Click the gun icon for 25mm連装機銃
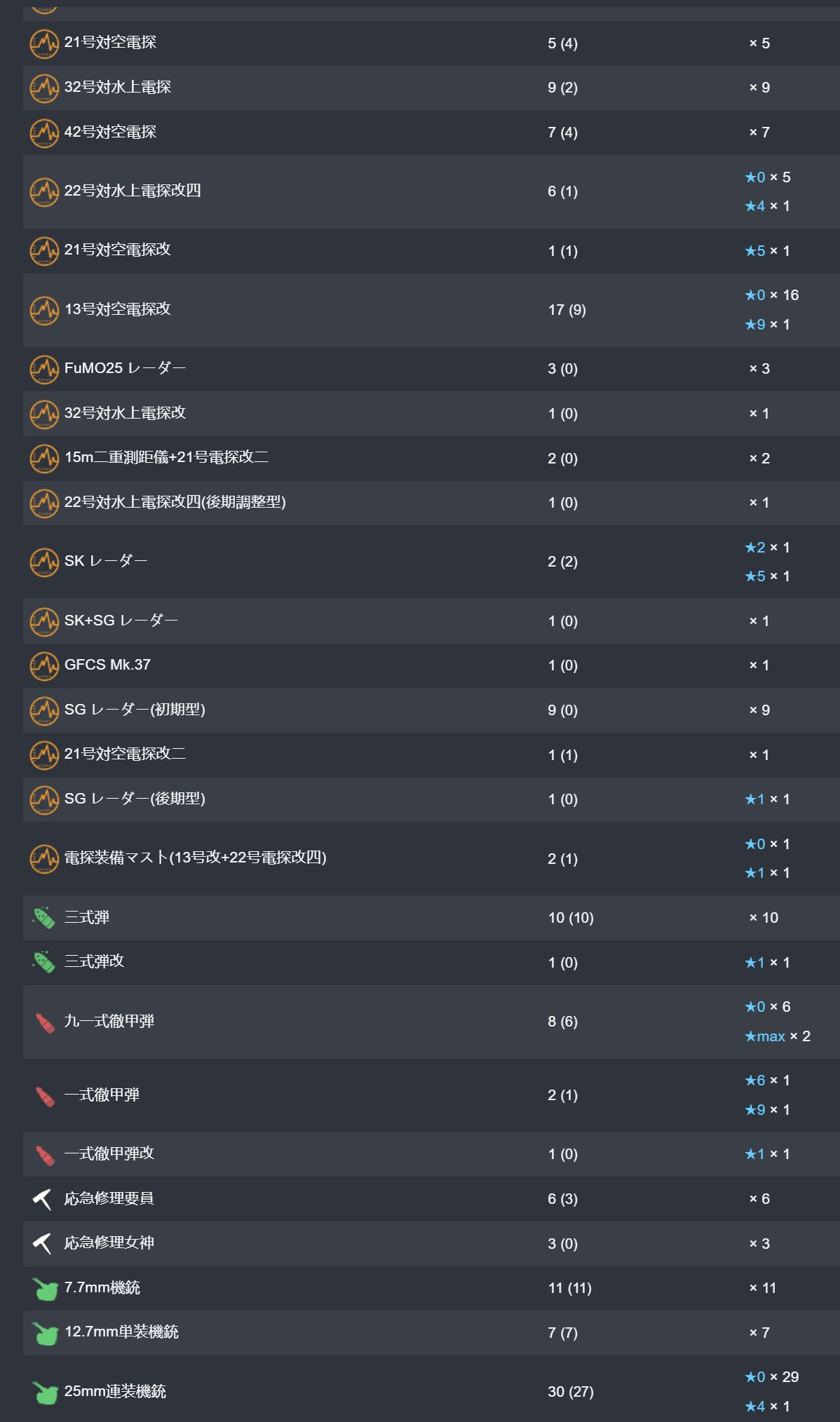Viewport: 840px width, 1422px height. [x=45, y=1392]
